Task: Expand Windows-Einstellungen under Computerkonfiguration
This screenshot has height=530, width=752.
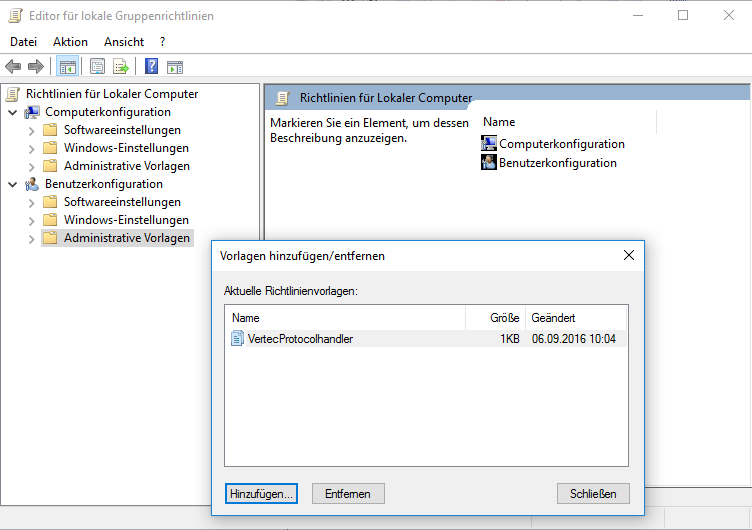Action: (x=31, y=148)
